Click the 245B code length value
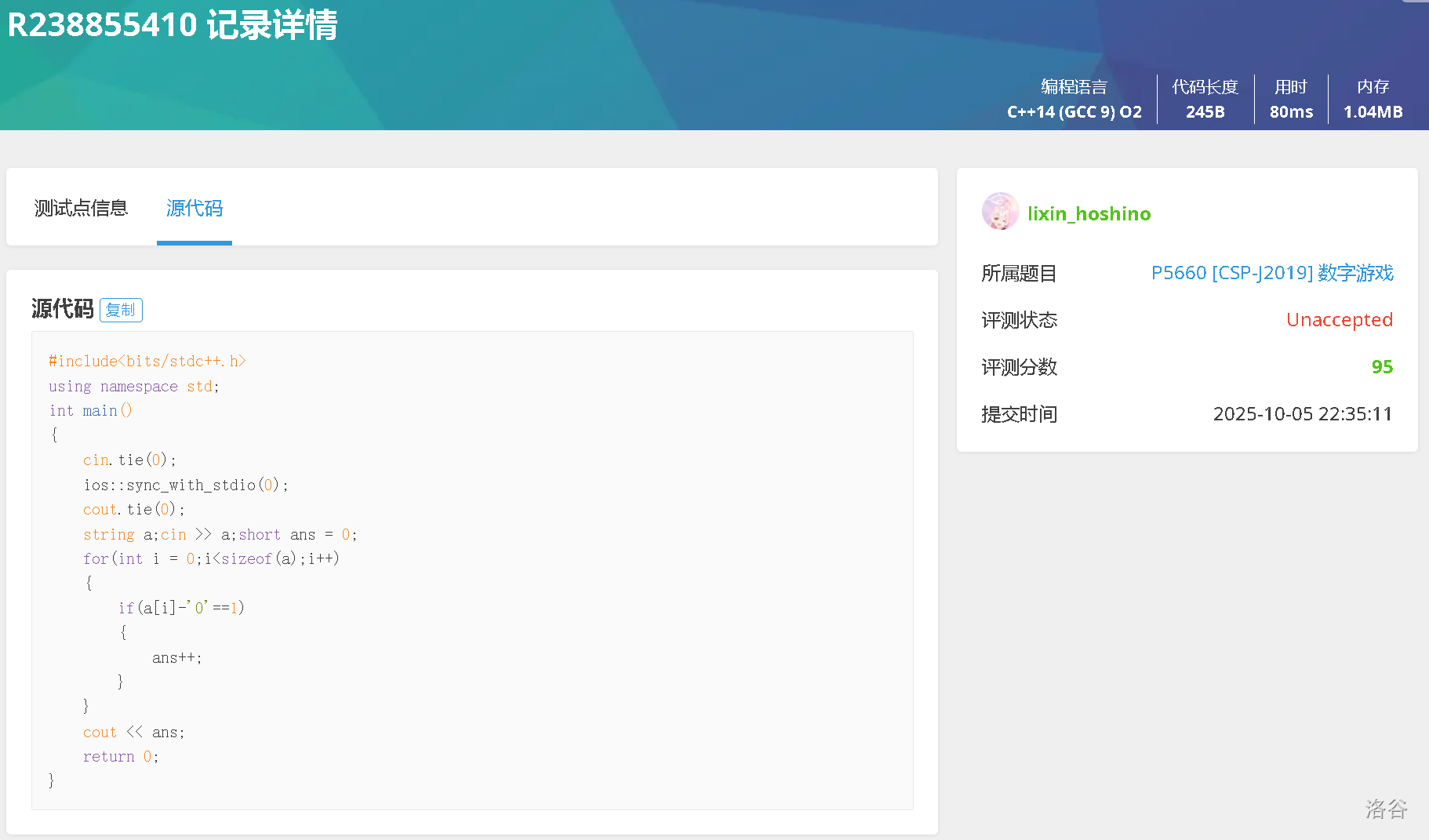Screen dimensions: 1429x840 1205,112
